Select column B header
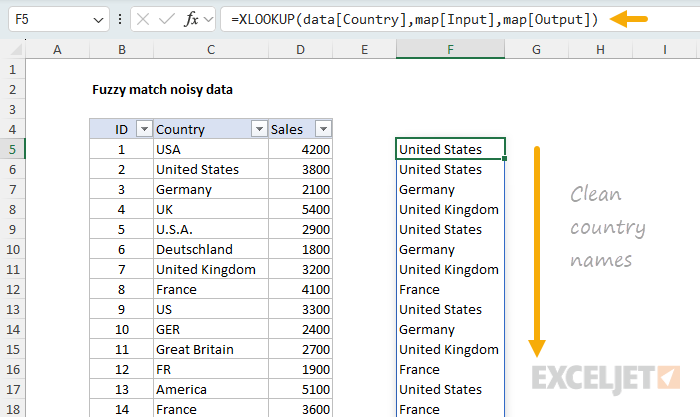Image resolution: width=700 pixels, height=417 pixels. [x=121, y=49]
